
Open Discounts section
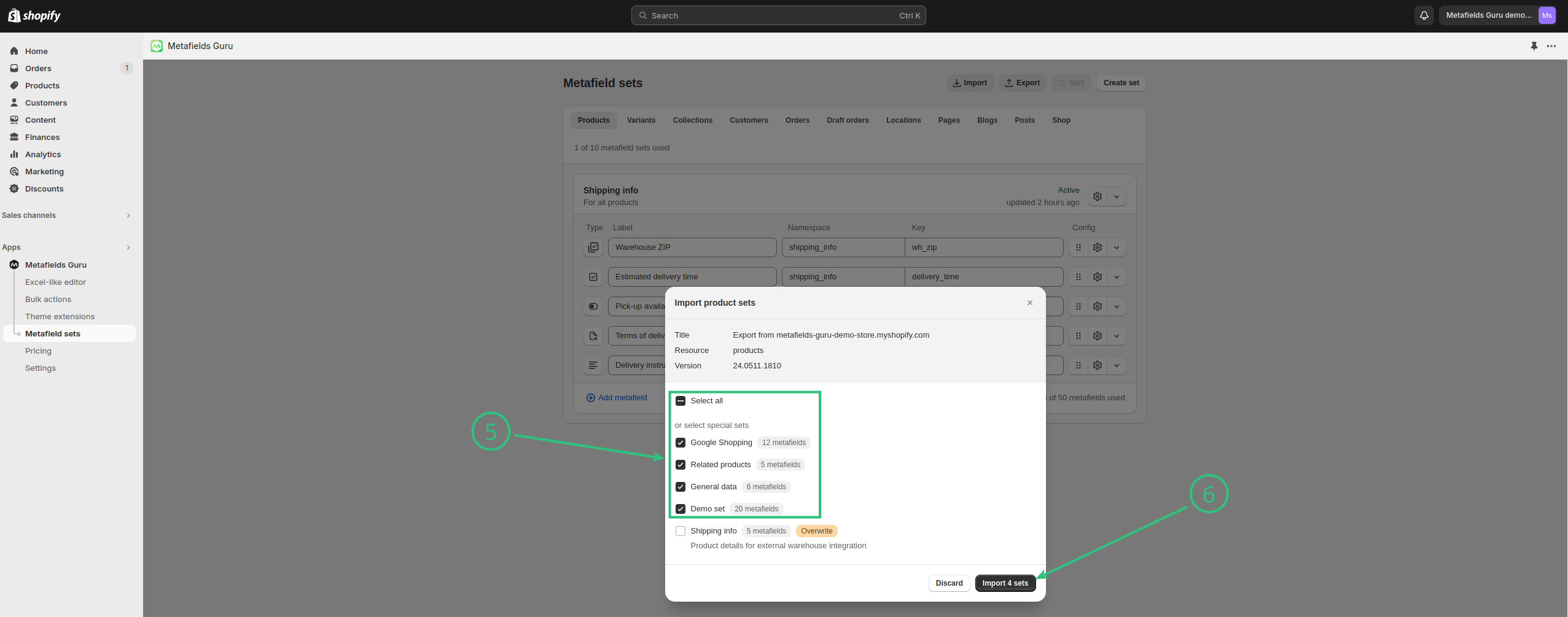44,188
